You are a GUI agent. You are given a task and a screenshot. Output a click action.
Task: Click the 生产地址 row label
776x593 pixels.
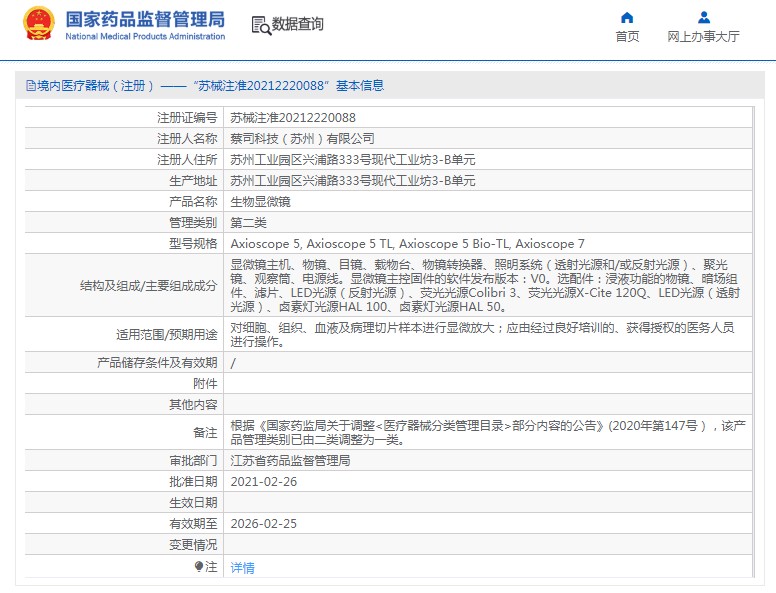(193, 181)
